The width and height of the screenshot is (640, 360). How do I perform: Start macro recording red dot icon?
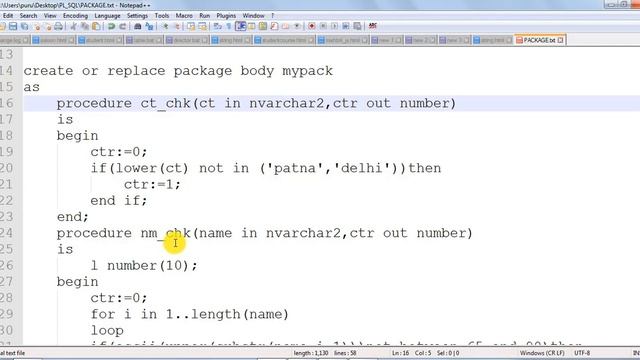pos(311,26)
